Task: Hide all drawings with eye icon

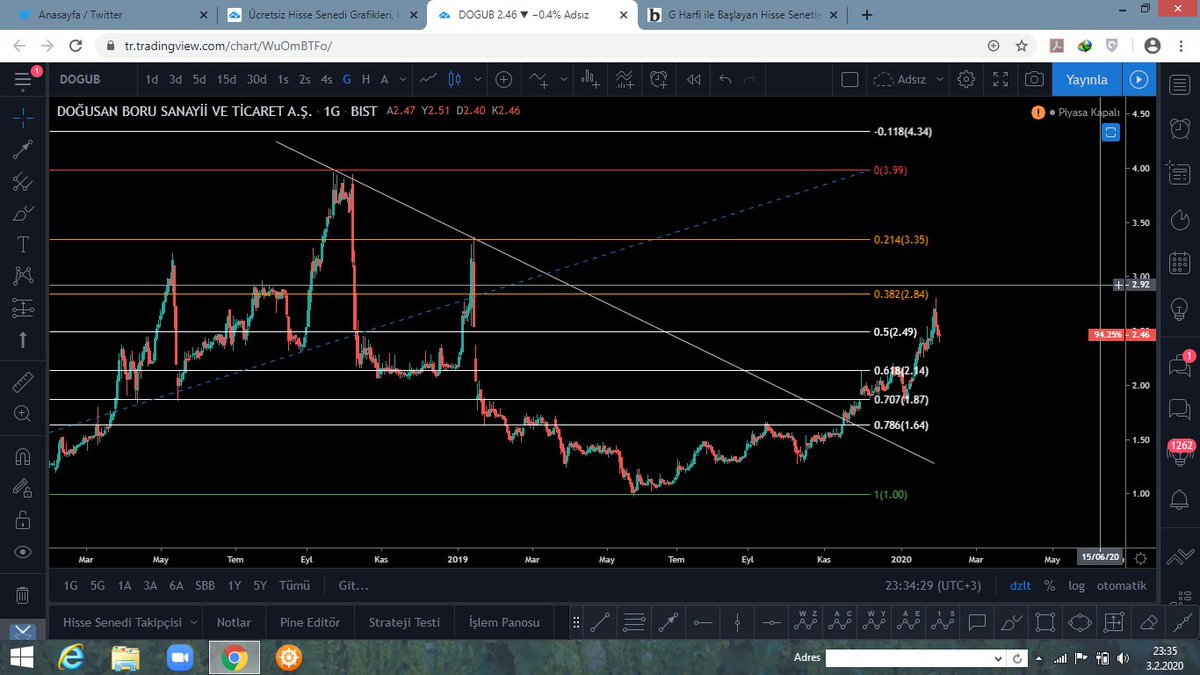Action: [22, 552]
